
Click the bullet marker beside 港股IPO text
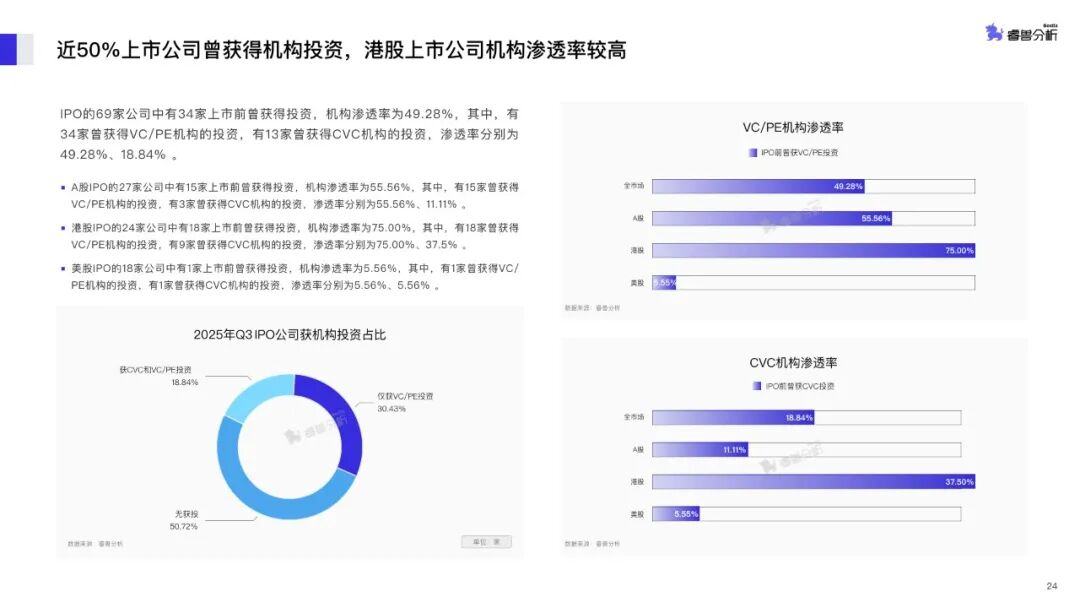click(60, 227)
